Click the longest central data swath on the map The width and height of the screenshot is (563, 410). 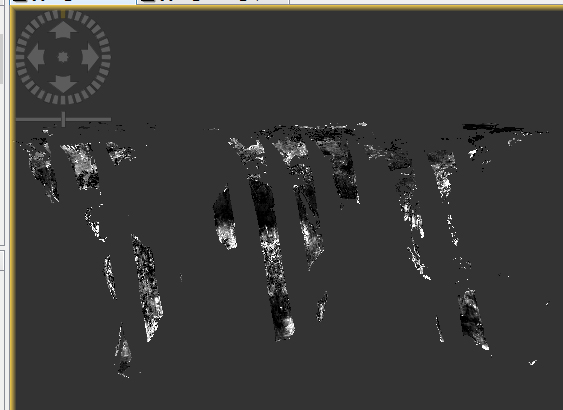point(271,257)
